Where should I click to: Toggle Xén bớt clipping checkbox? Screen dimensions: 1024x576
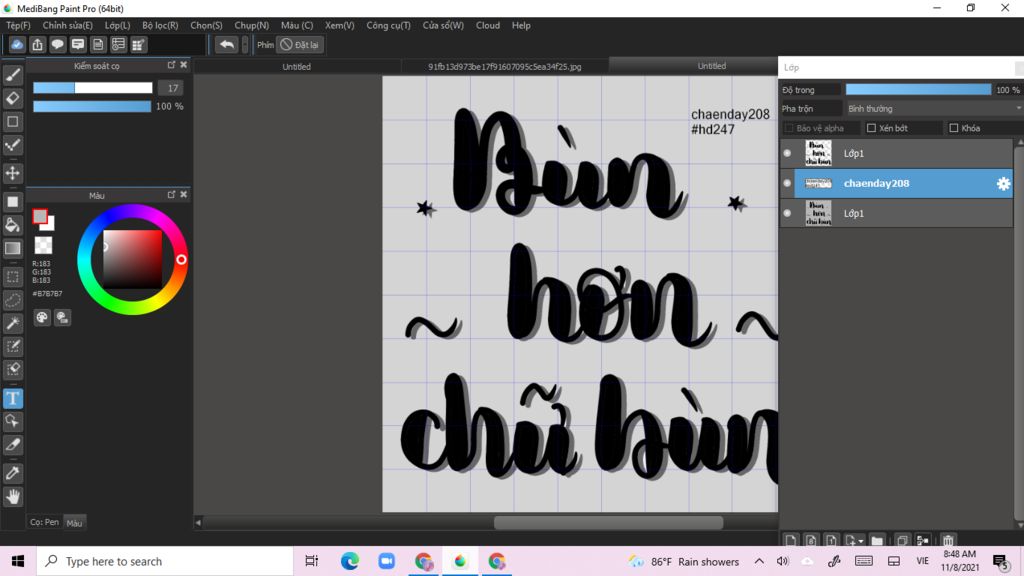[871, 128]
